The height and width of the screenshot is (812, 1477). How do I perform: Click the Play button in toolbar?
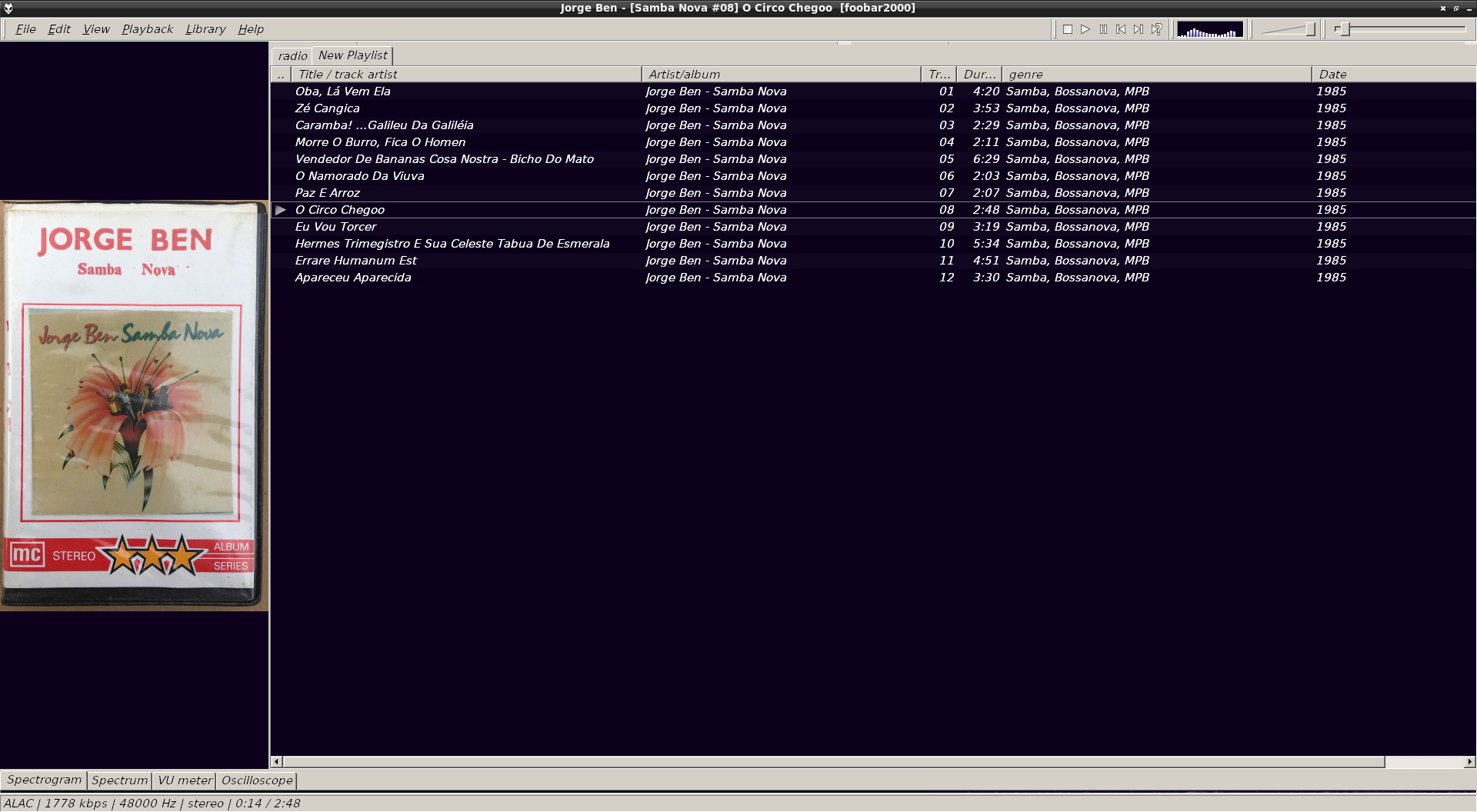tap(1085, 29)
